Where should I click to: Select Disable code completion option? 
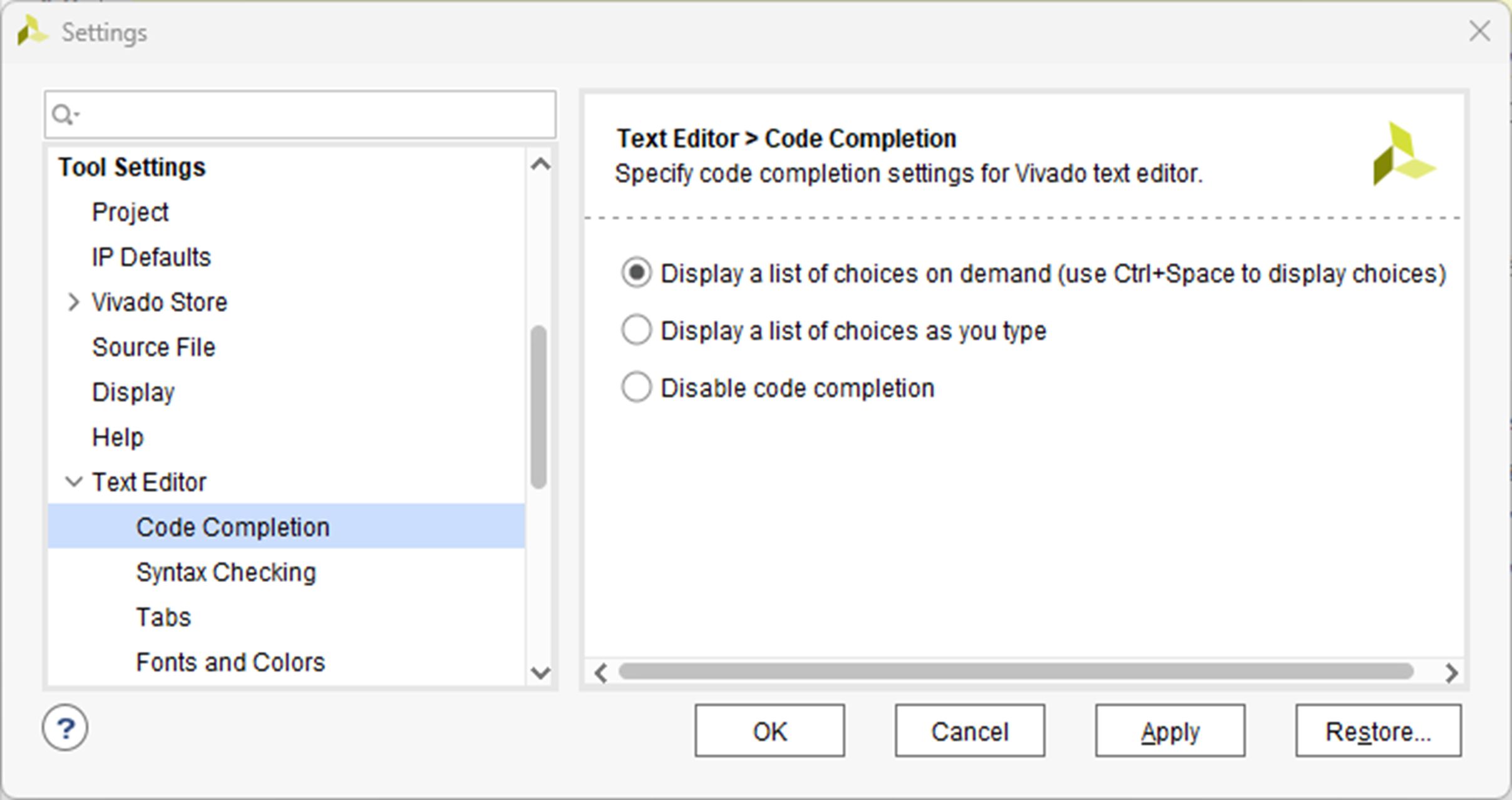[x=636, y=387]
